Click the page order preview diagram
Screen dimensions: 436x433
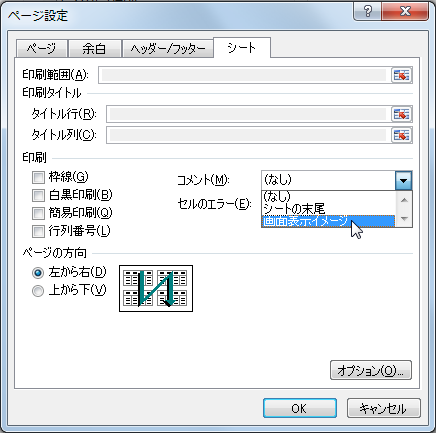(x=156, y=289)
